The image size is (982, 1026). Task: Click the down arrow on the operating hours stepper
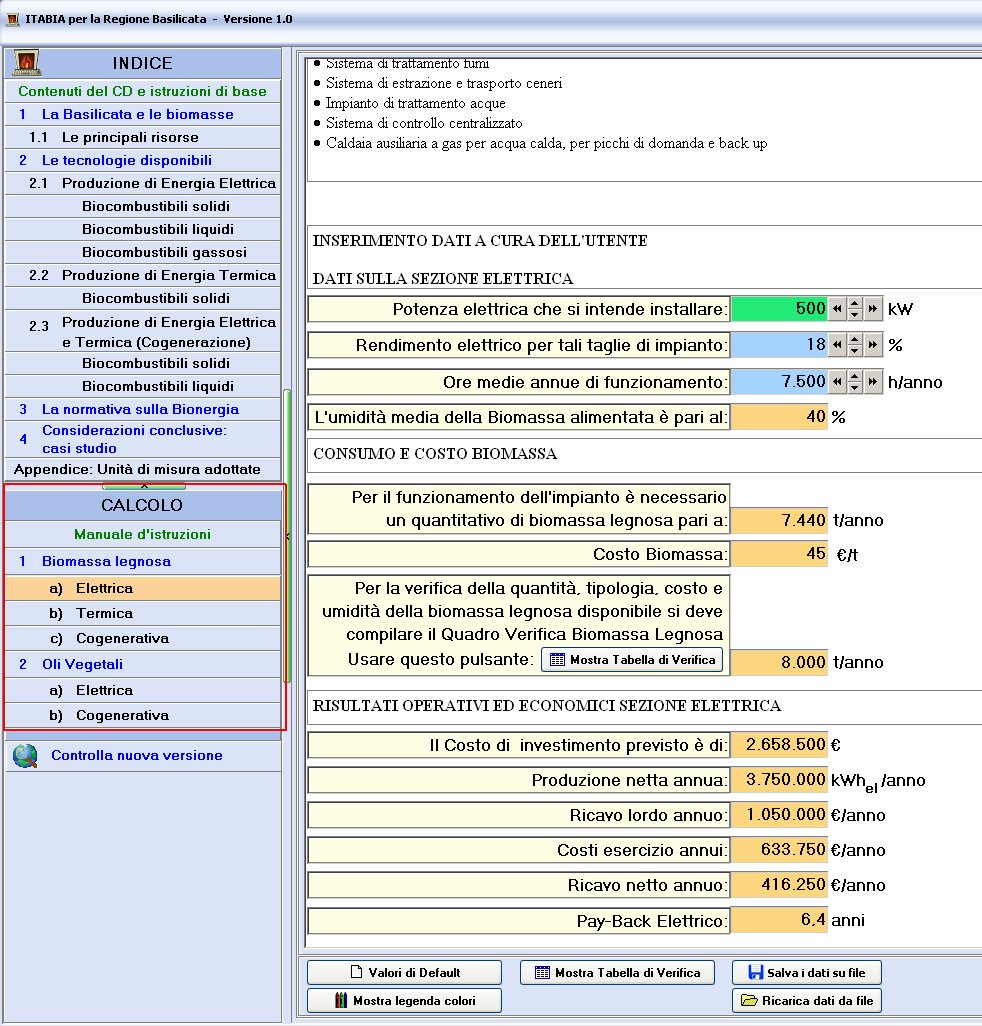(x=854, y=387)
